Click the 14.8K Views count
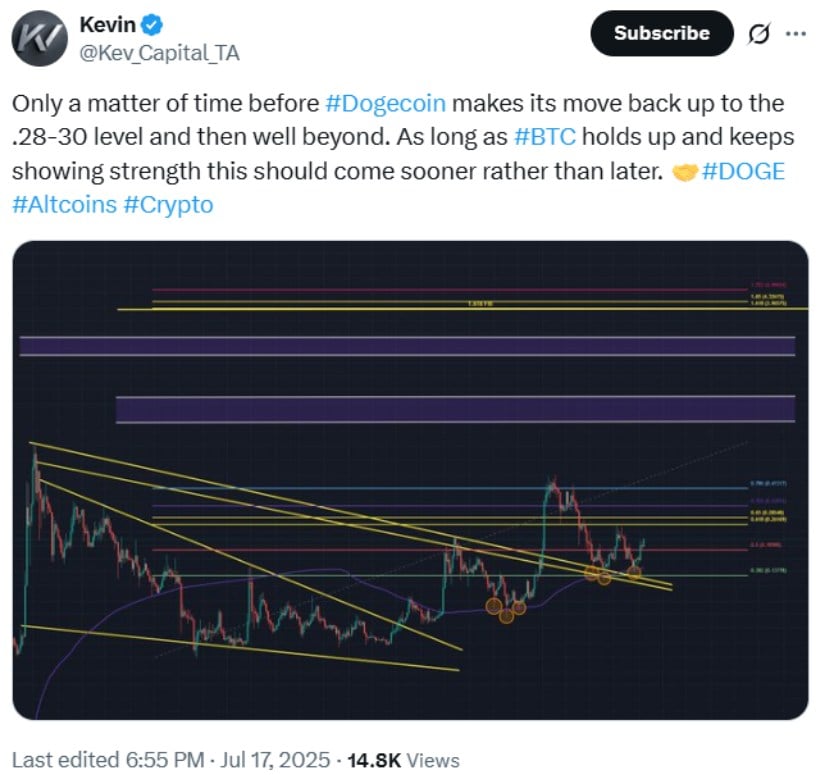 pos(404,760)
